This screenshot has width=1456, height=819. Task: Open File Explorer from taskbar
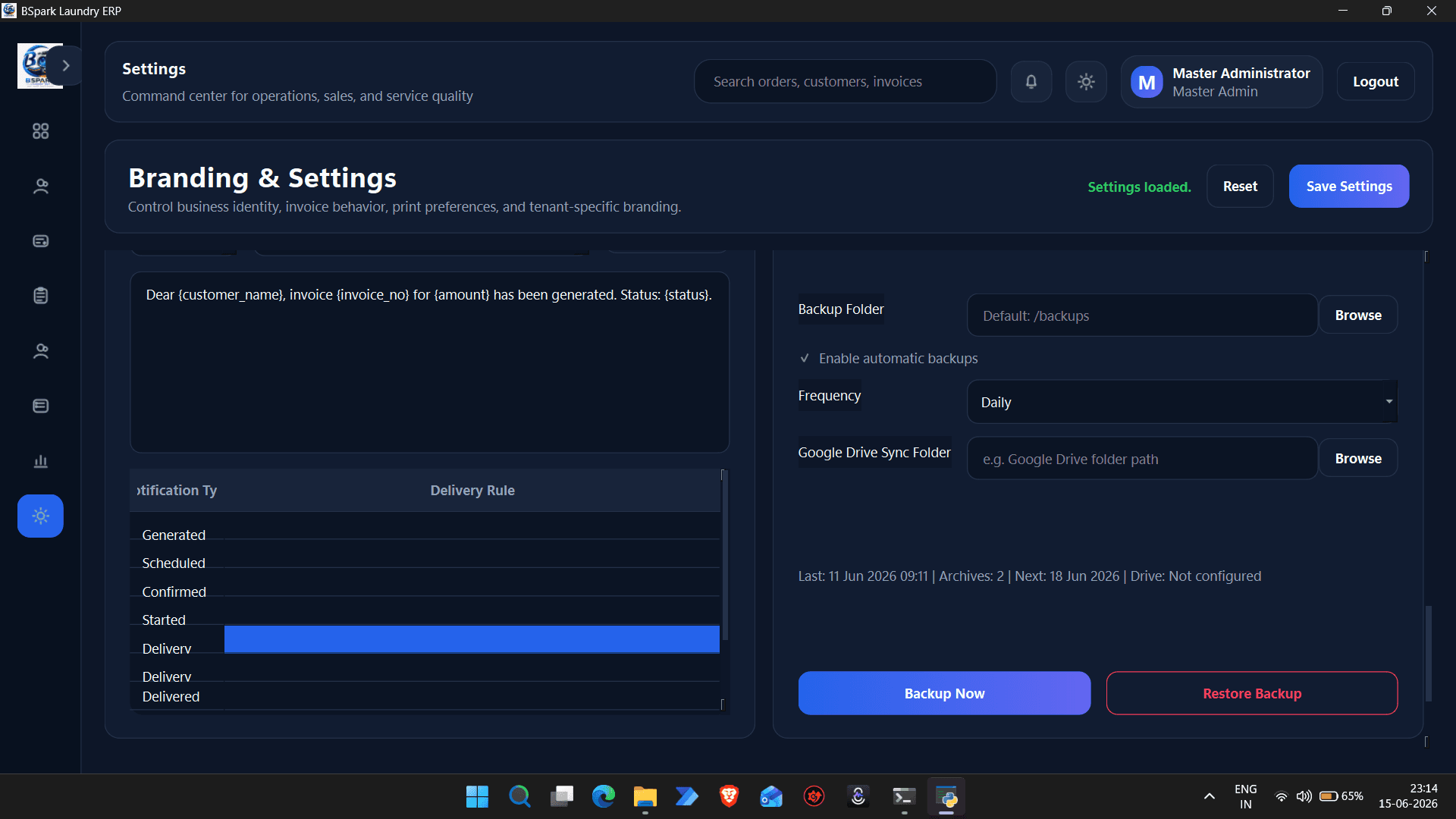(645, 797)
